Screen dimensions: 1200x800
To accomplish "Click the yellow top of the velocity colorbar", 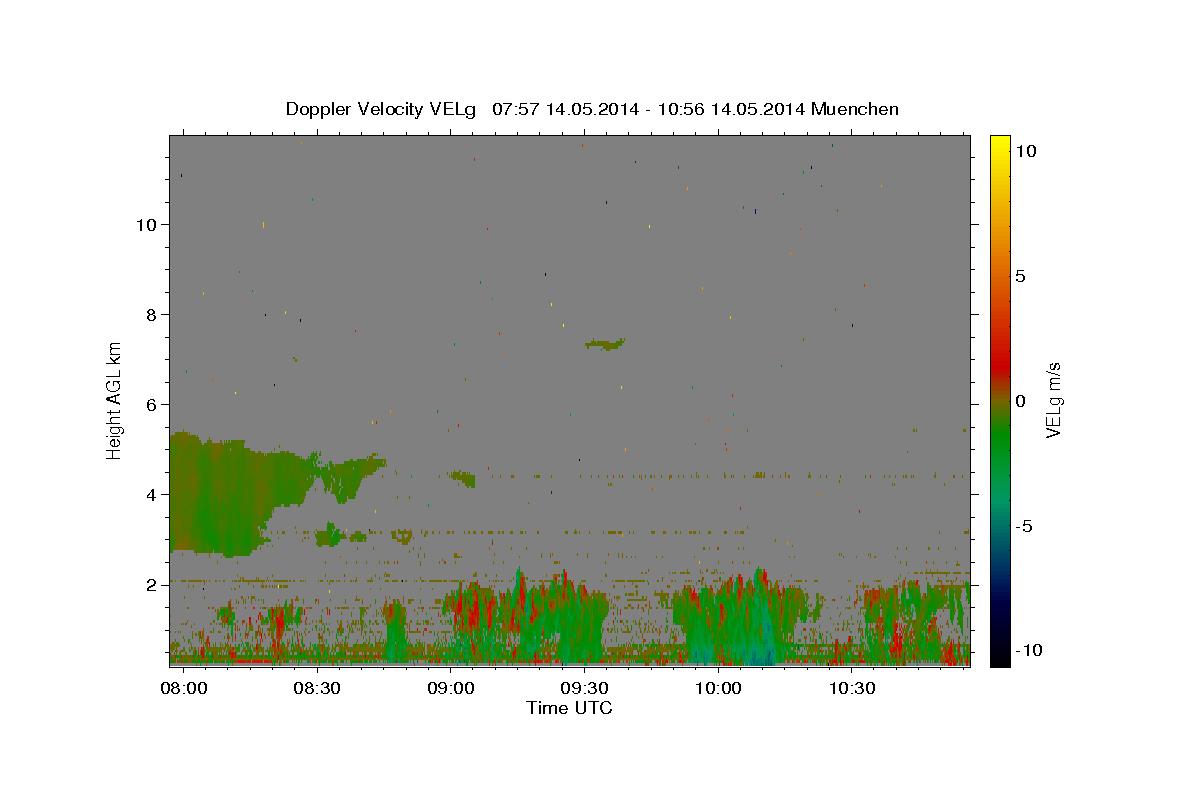I will [x=999, y=145].
